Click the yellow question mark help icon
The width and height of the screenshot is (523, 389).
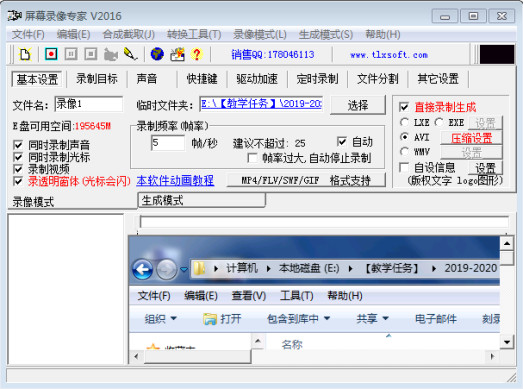click(x=197, y=54)
